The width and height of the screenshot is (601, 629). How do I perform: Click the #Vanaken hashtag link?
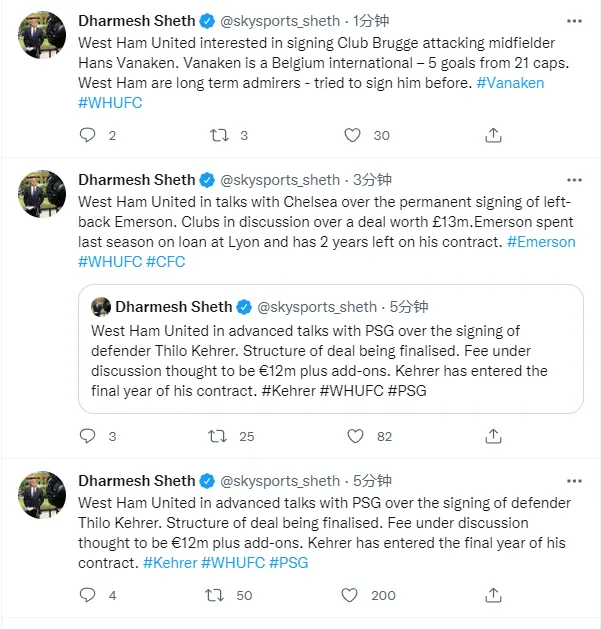510,83
